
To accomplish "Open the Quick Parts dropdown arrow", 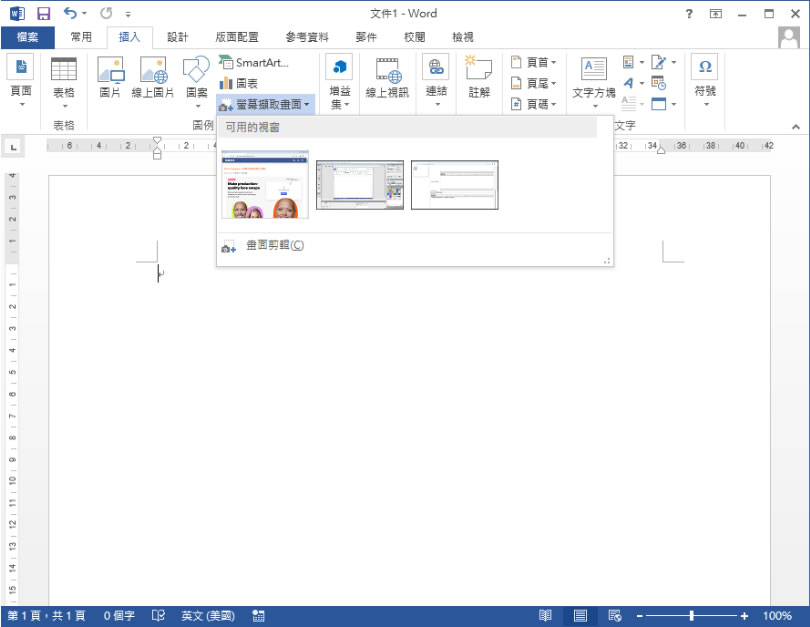I will (x=642, y=62).
